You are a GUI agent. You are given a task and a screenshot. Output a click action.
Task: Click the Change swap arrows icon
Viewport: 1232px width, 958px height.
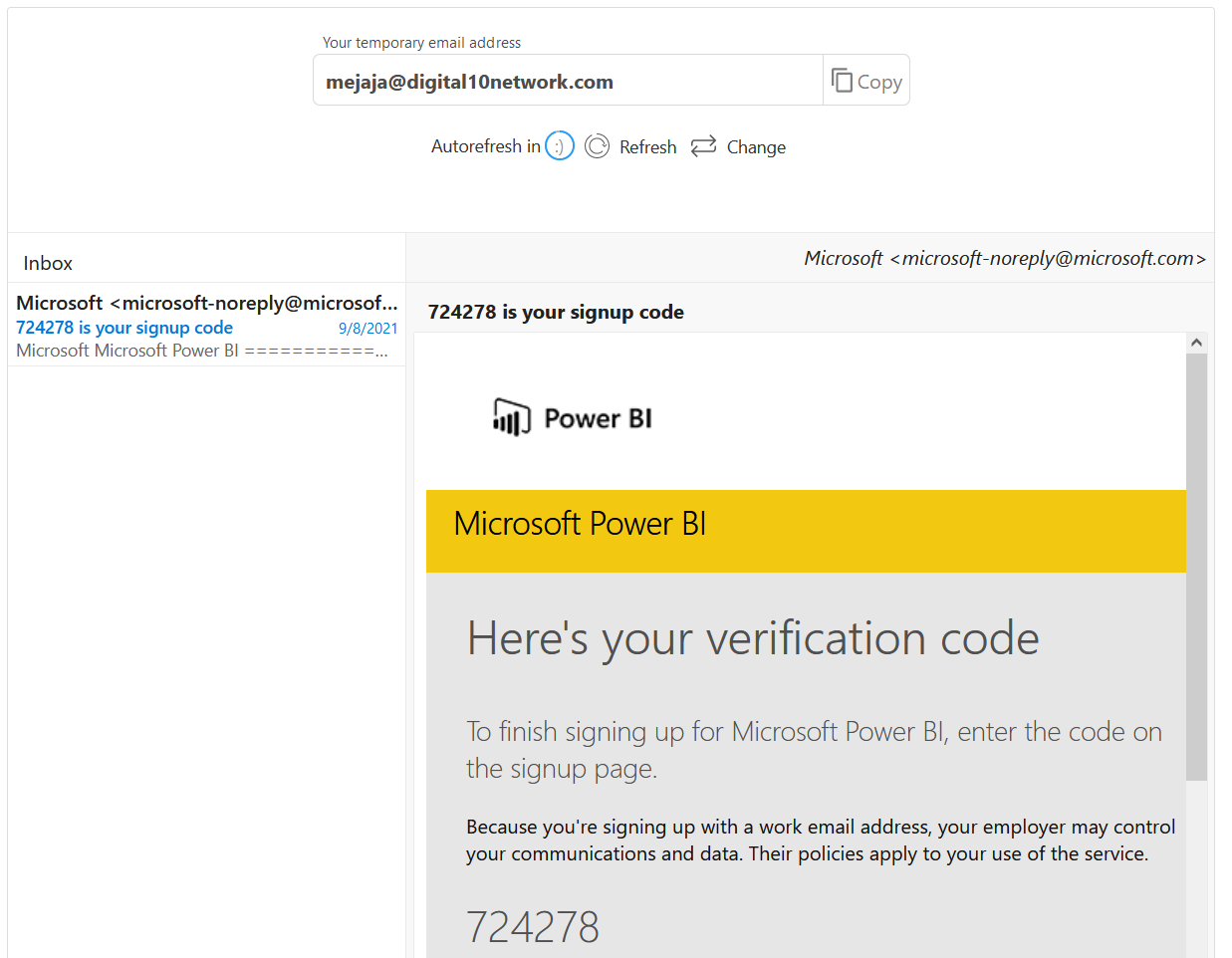(x=703, y=145)
